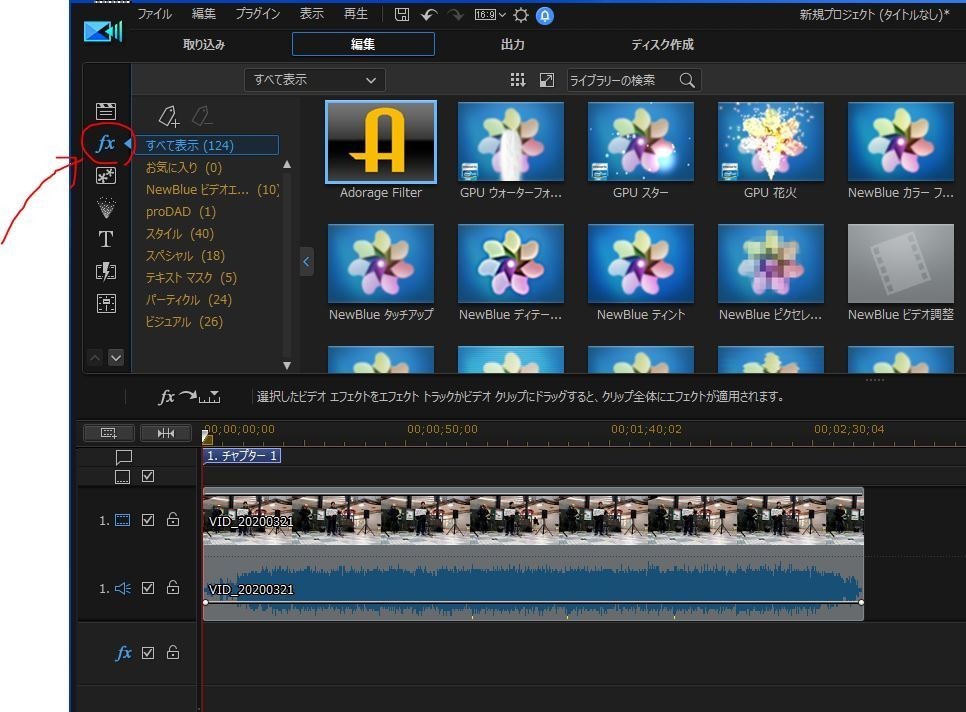Open the Transition Room lightning icon
The height and width of the screenshot is (712, 966).
click(106, 271)
